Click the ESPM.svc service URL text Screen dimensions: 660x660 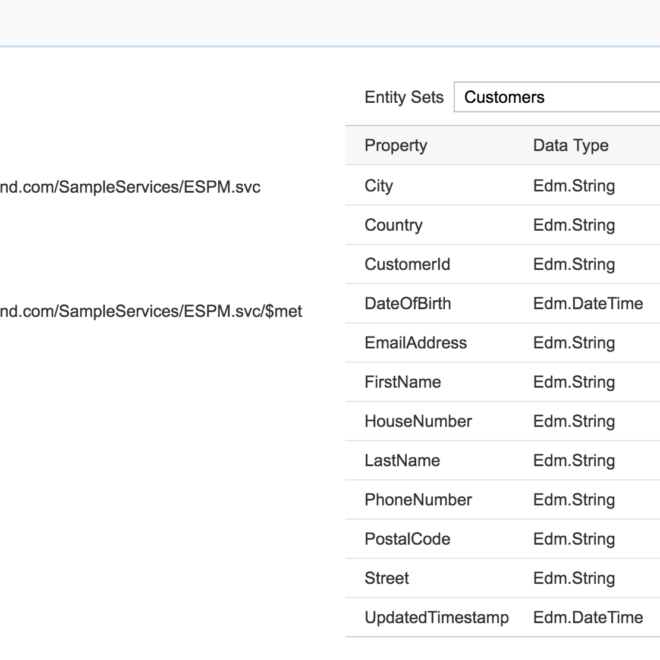click(130, 187)
